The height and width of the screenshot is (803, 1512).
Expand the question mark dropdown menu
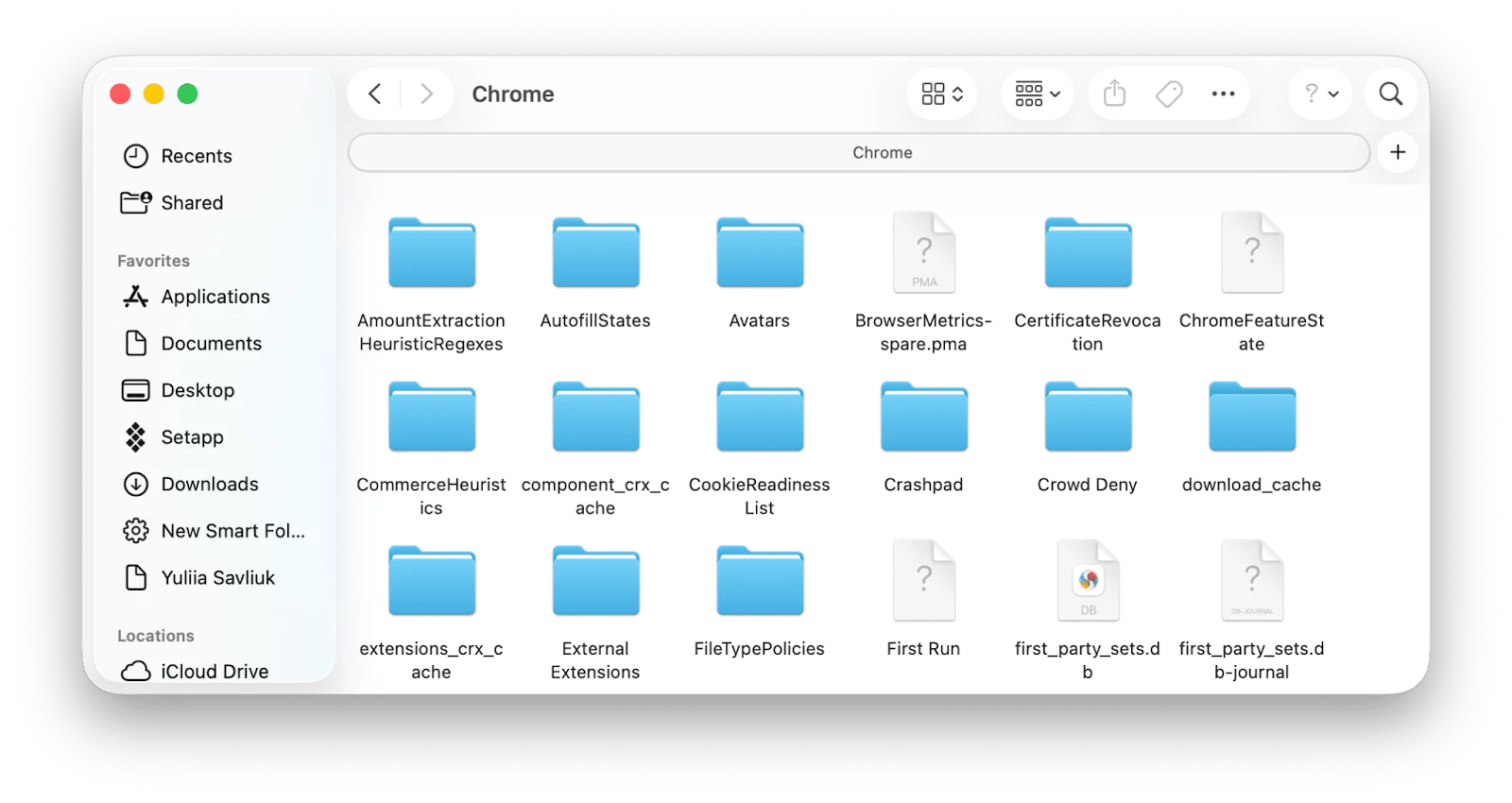click(x=1320, y=94)
